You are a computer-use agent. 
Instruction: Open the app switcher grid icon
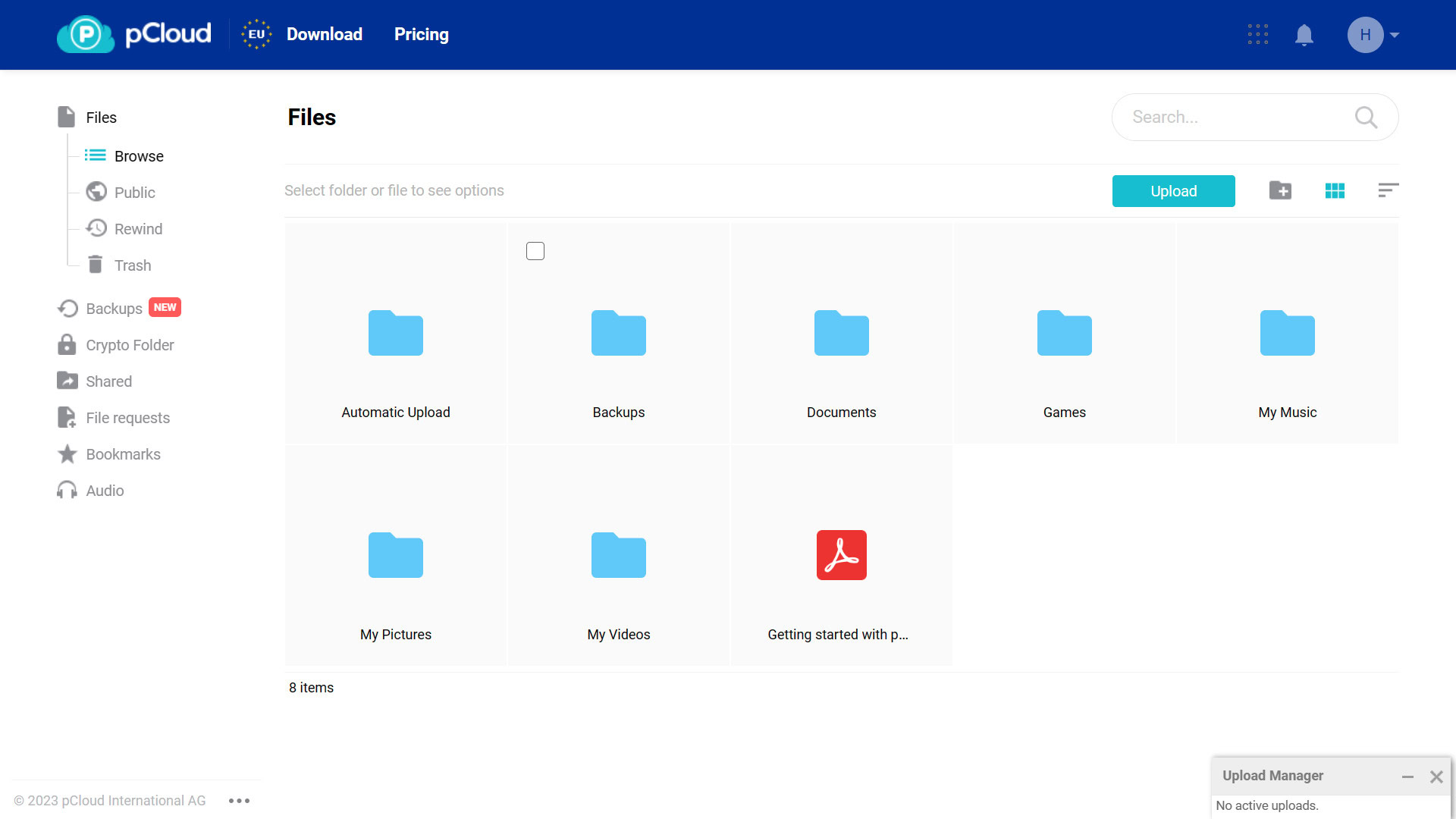pyautogui.click(x=1257, y=34)
